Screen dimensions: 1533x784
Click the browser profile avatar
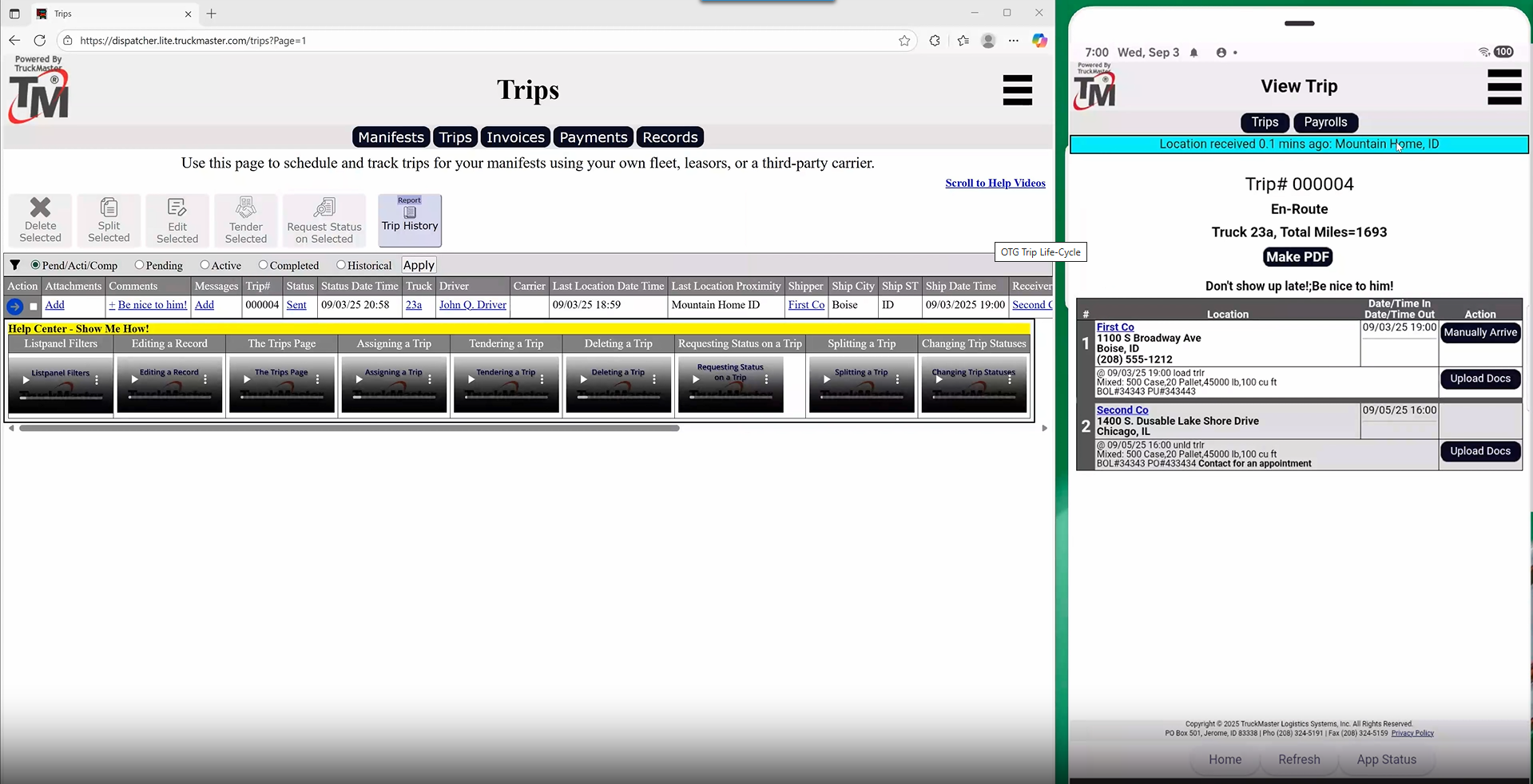[988, 41]
